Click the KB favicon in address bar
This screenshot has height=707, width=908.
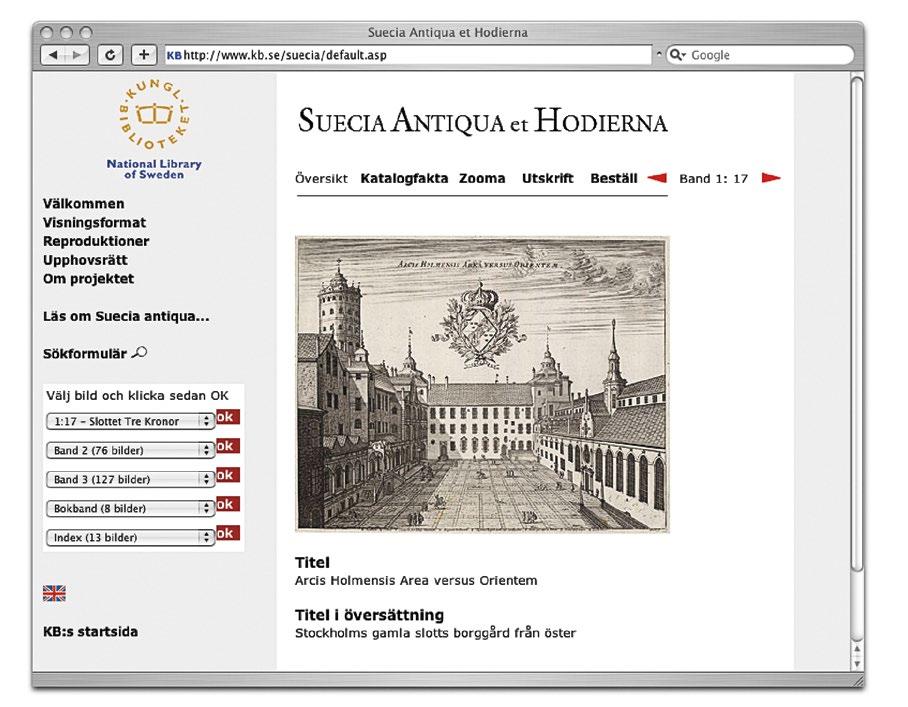pos(174,56)
